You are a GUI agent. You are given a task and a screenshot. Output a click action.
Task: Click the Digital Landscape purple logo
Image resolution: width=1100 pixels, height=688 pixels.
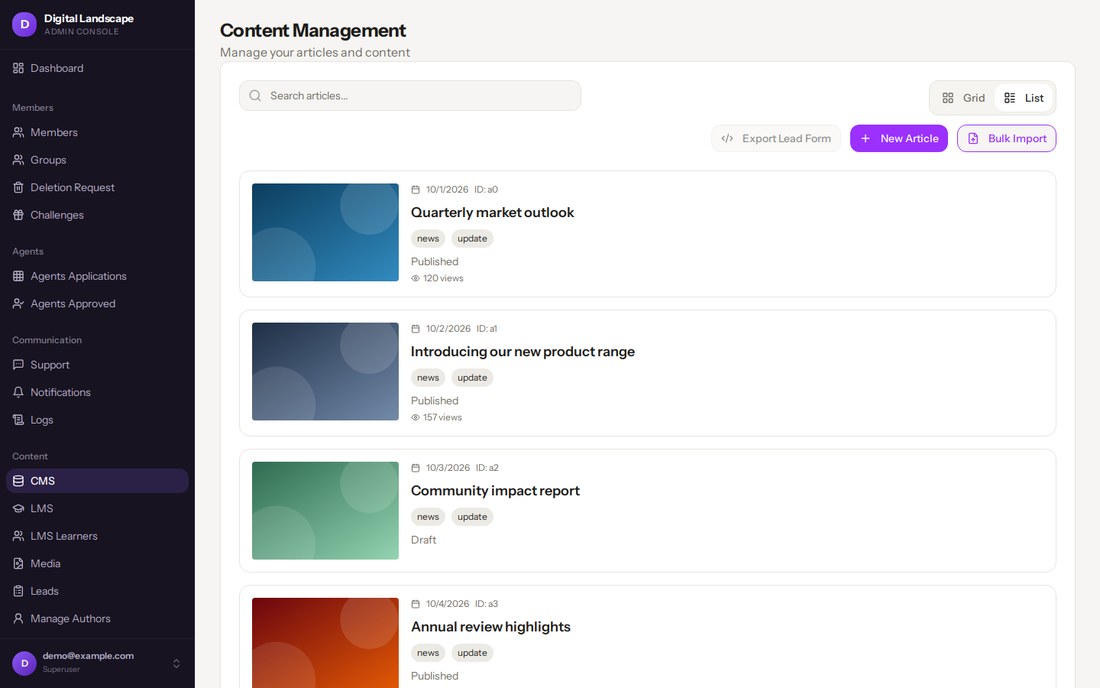coord(25,24)
